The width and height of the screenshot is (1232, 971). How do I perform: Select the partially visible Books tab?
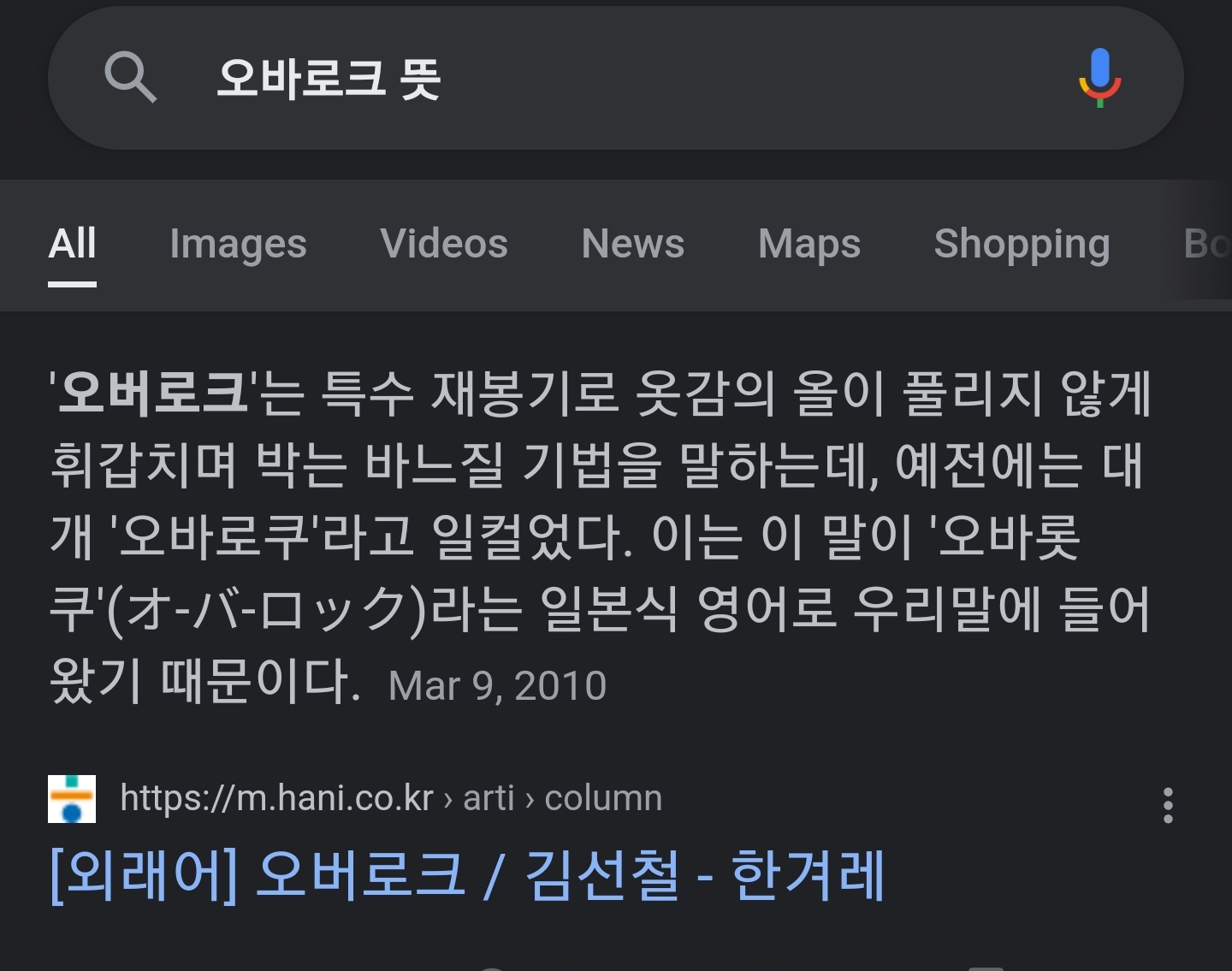(x=1207, y=244)
